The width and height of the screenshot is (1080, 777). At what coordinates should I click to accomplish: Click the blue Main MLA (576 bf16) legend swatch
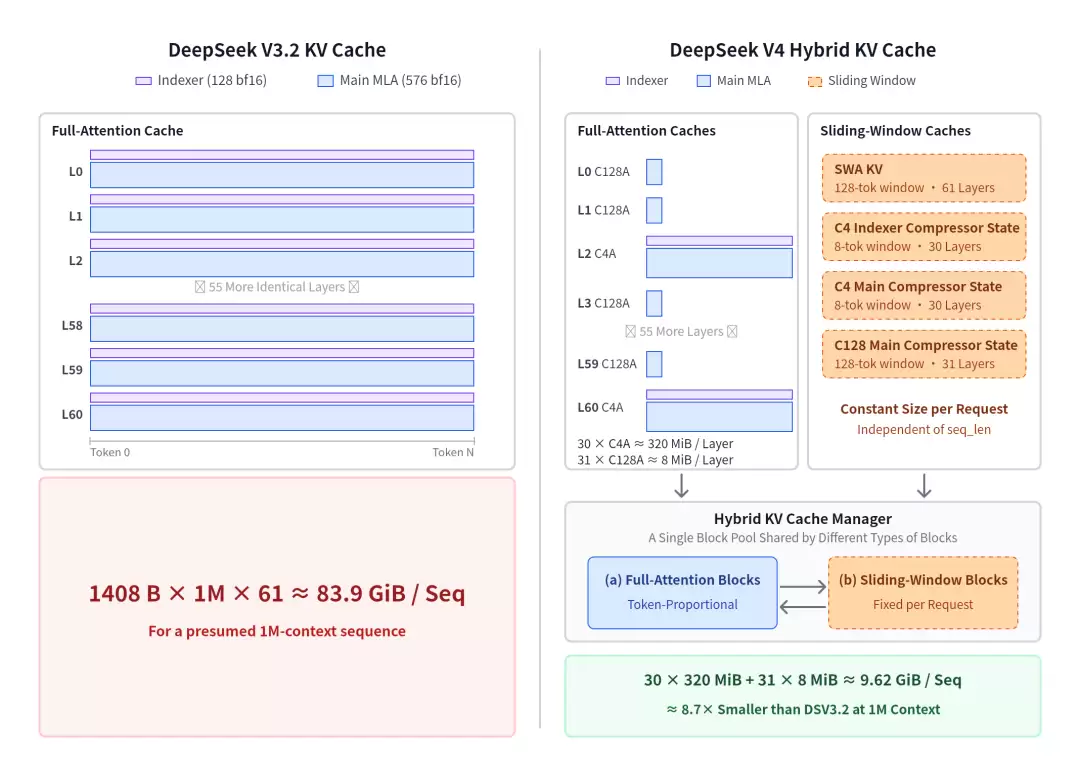(x=325, y=81)
